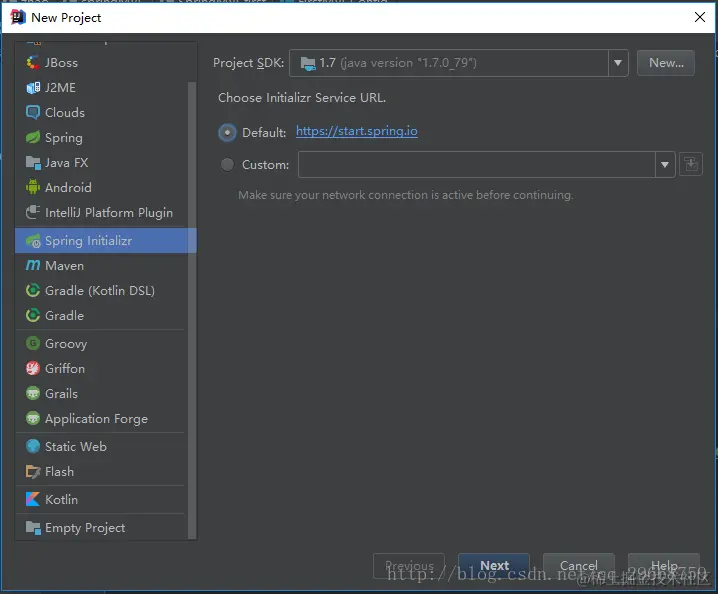Expand the Custom URL history dropdown

pos(665,164)
